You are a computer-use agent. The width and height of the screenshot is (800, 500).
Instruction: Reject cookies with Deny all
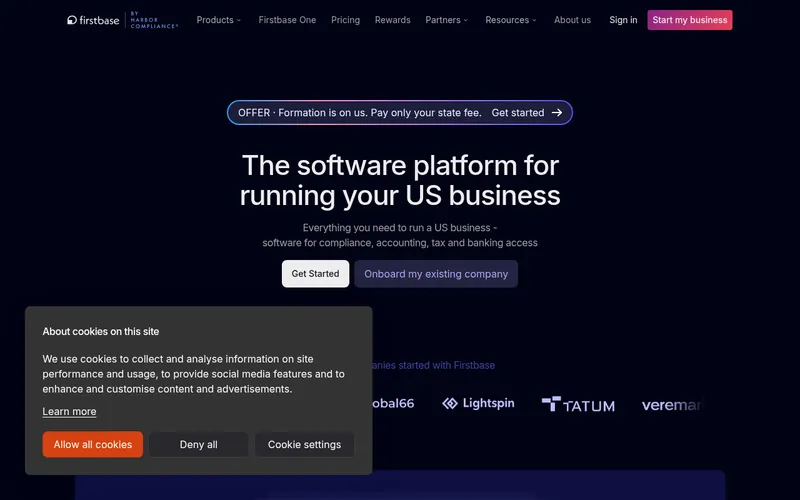pyautogui.click(x=198, y=444)
